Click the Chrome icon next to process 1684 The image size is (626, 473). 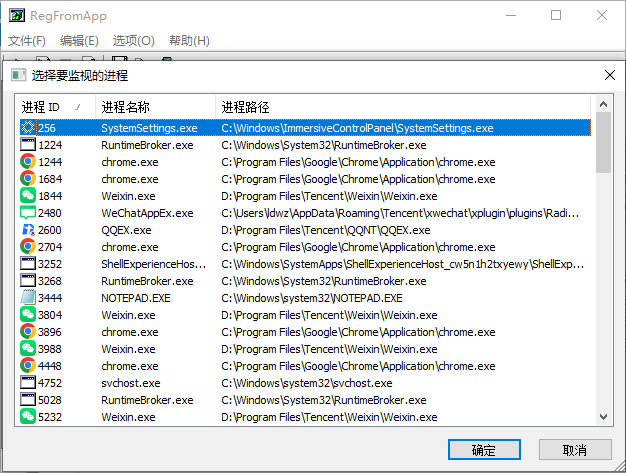tap(28, 179)
